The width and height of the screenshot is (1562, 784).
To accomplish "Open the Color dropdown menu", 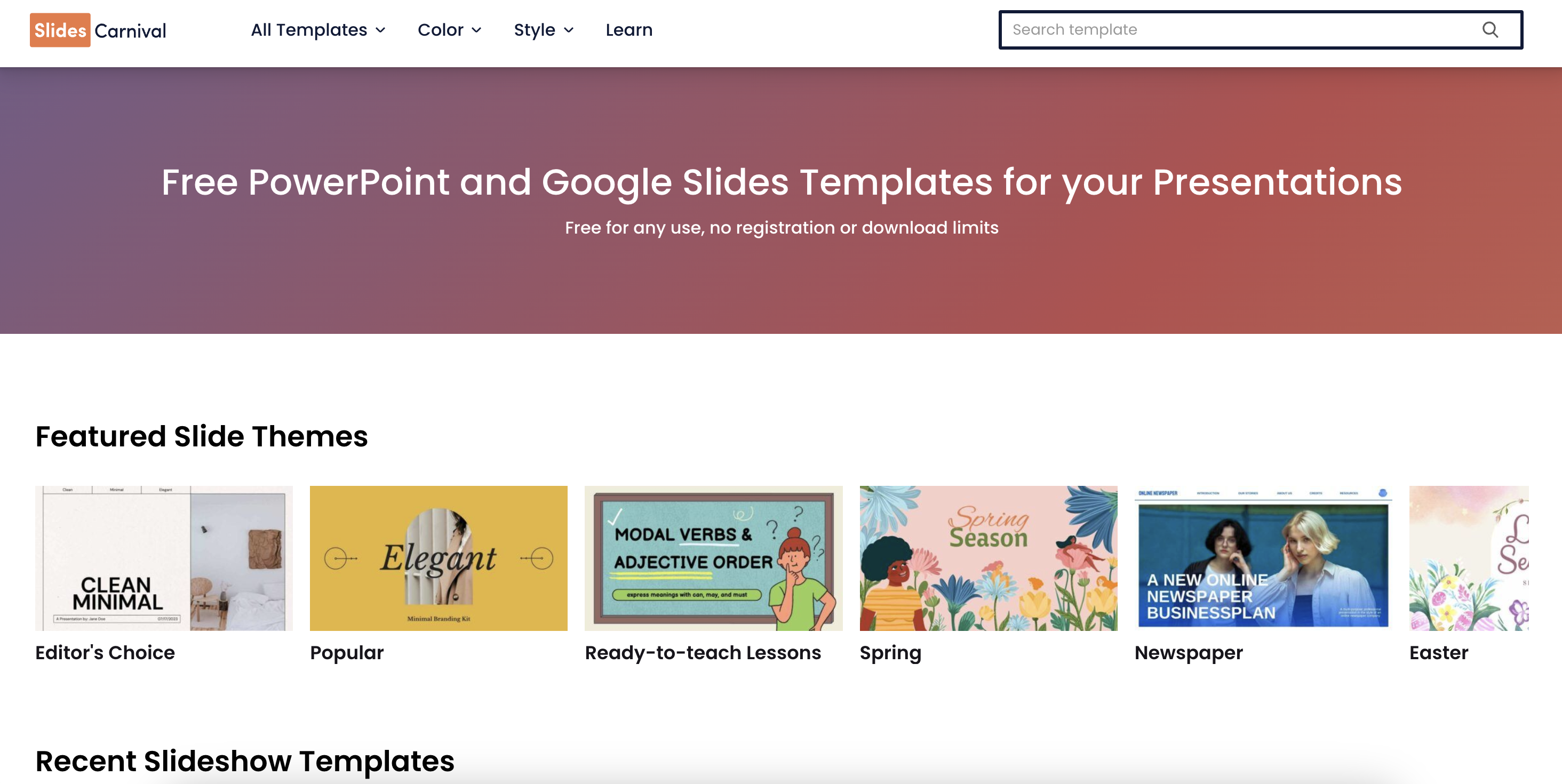I will point(449,30).
